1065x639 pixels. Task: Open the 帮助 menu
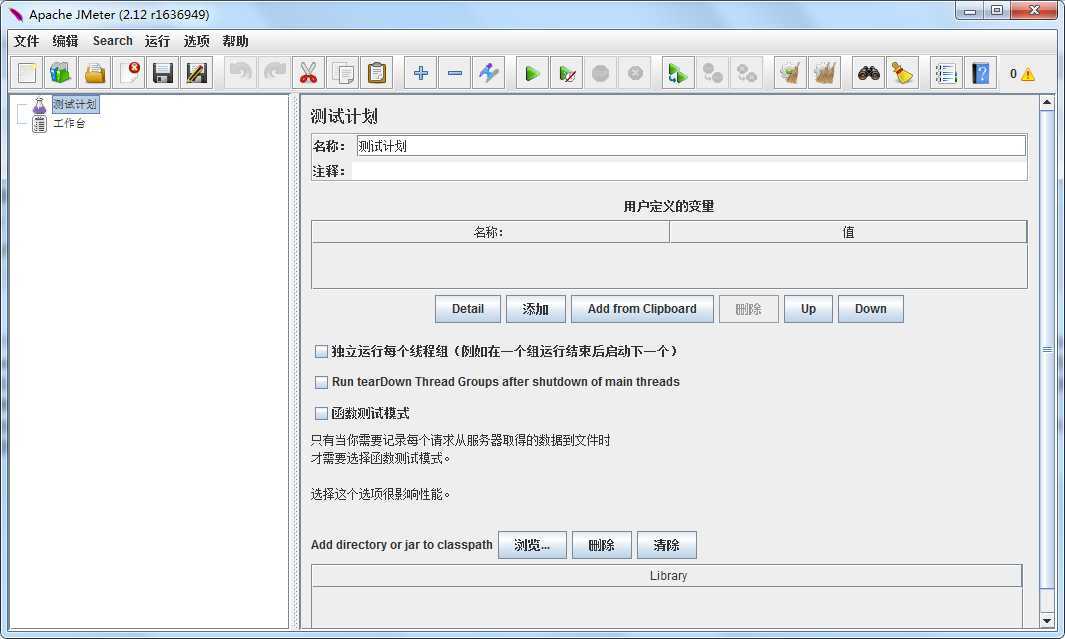tap(235, 41)
